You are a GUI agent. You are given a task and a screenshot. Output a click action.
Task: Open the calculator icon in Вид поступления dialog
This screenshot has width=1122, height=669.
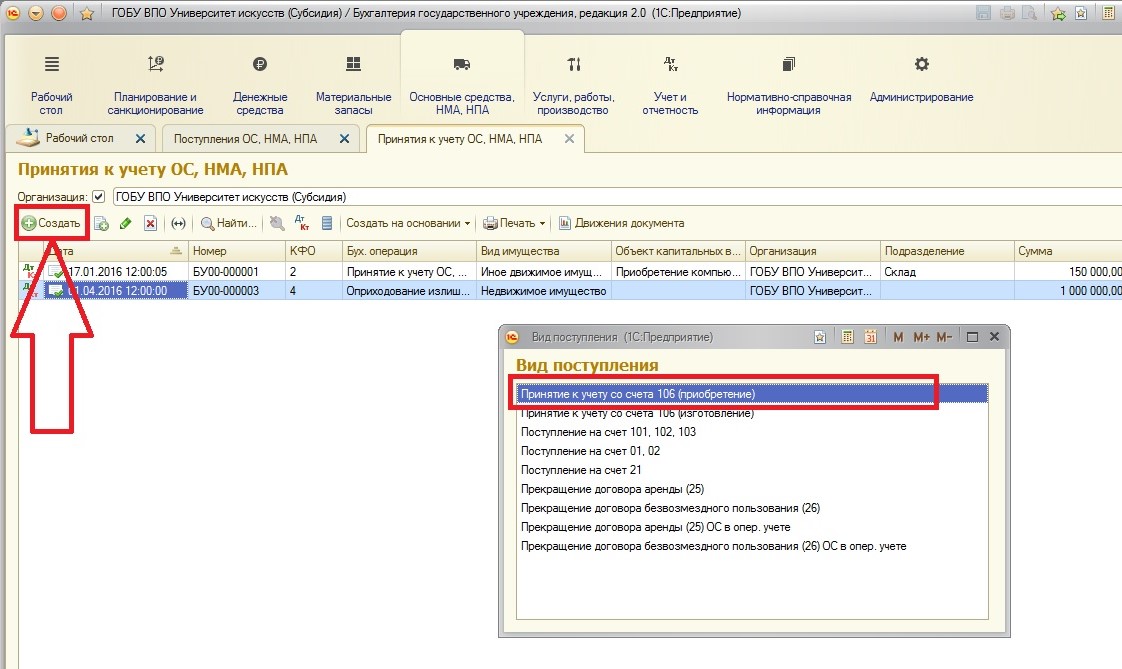click(x=847, y=338)
